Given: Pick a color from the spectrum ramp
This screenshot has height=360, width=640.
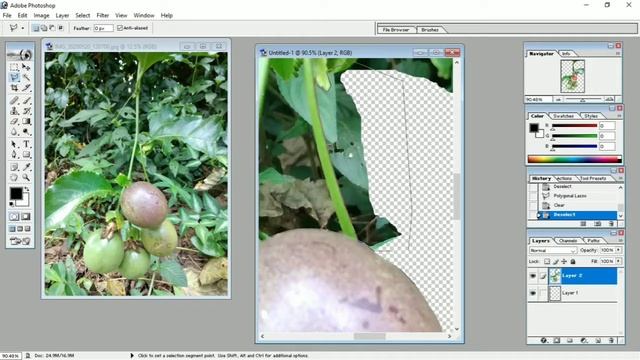Looking at the screenshot, I should click(x=574, y=159).
